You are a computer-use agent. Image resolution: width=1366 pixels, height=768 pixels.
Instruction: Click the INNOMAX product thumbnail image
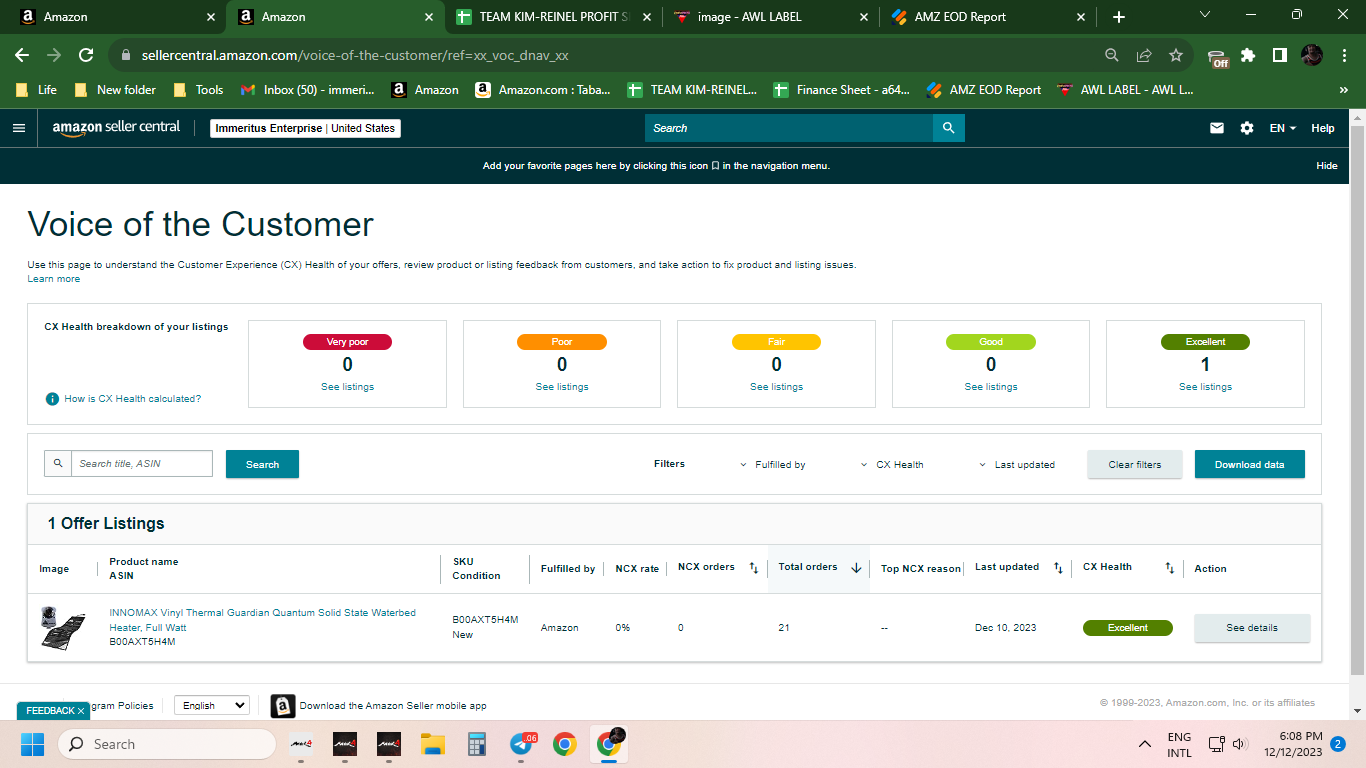(62, 628)
